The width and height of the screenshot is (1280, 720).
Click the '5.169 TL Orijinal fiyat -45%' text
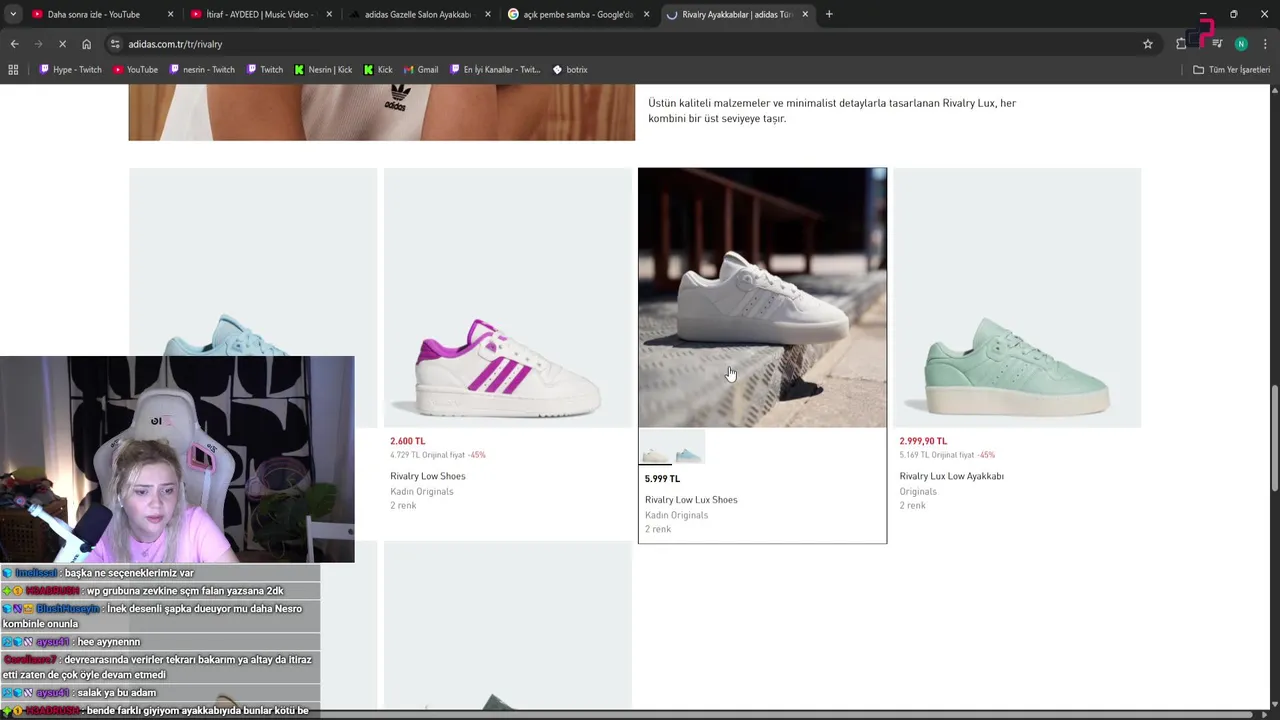pos(947,455)
